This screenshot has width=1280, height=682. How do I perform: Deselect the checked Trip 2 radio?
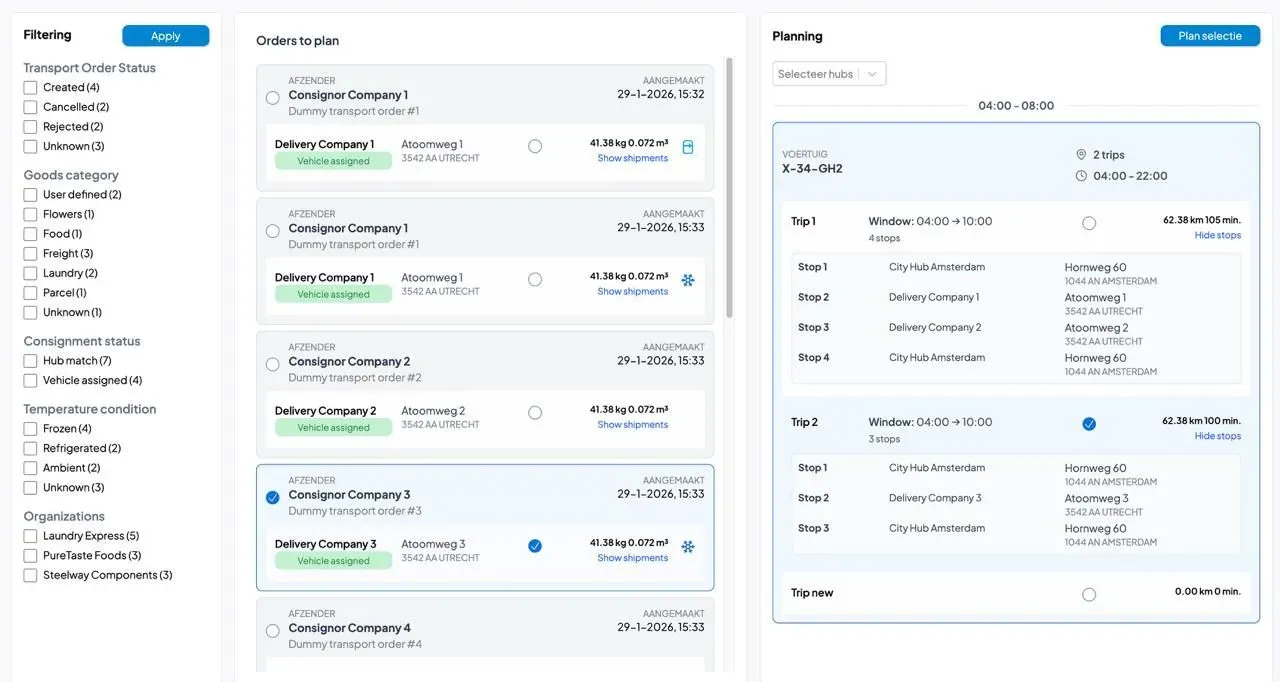pos(1089,424)
